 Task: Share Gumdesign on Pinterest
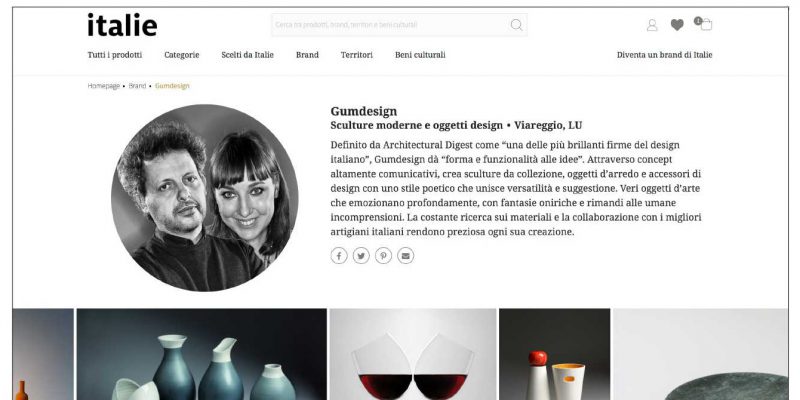384,256
